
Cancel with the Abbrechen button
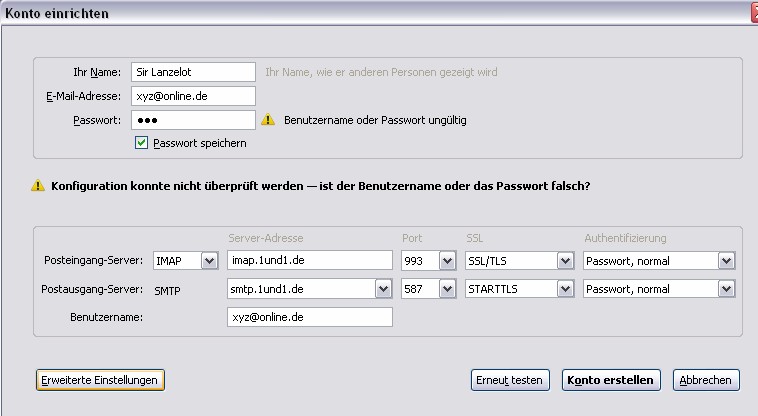point(706,380)
